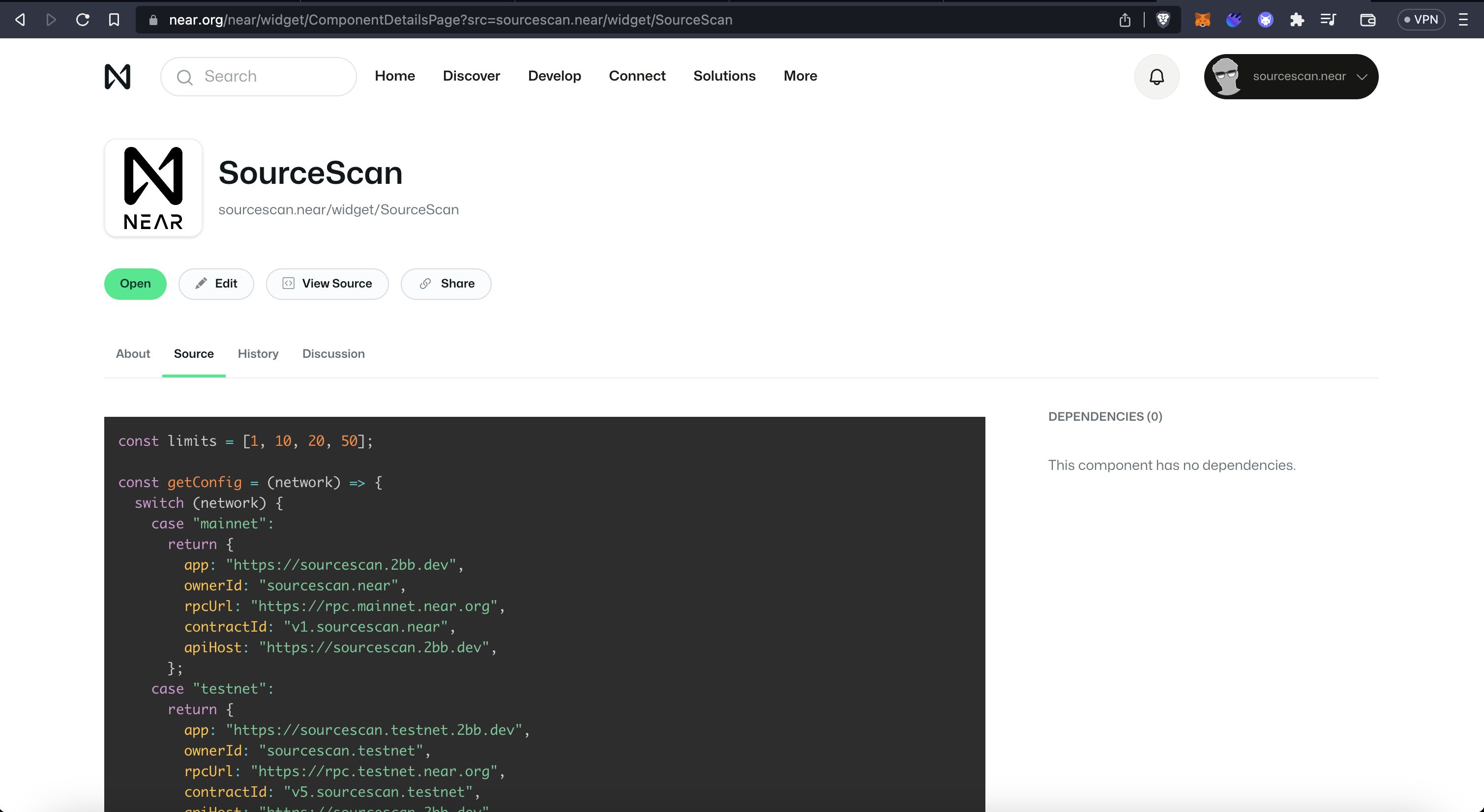Click the Edit button
Screen dimensions: 1484x812
tap(216, 284)
